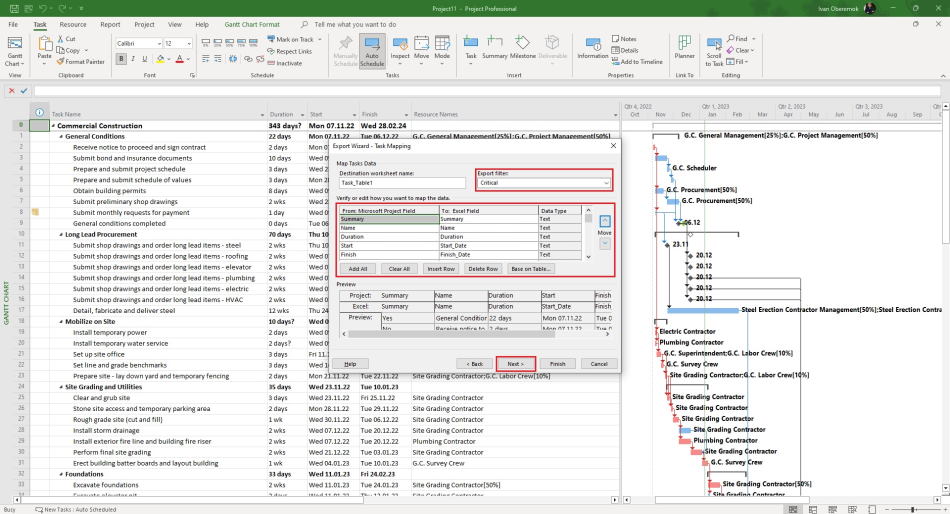Open the Task Name column filter arrow
950x514 pixels.
[262, 115]
